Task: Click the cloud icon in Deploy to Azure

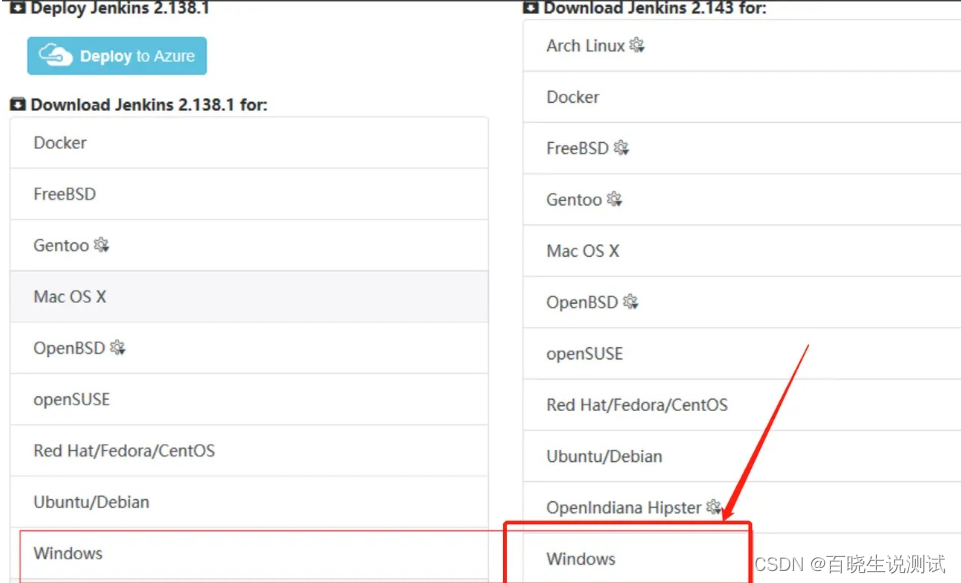Action: pyautogui.click(x=56, y=55)
